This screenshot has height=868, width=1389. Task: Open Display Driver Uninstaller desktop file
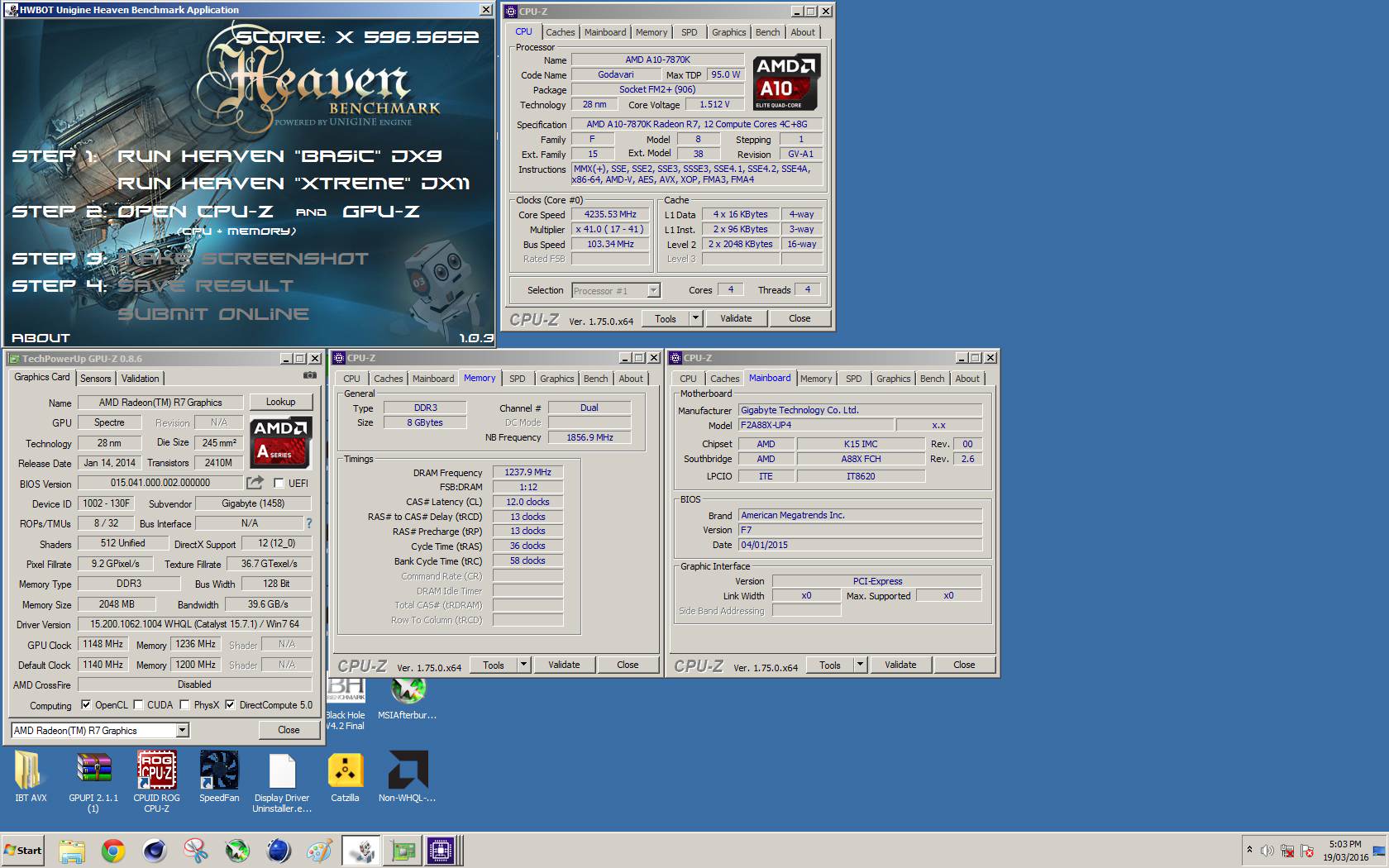pyautogui.click(x=282, y=782)
